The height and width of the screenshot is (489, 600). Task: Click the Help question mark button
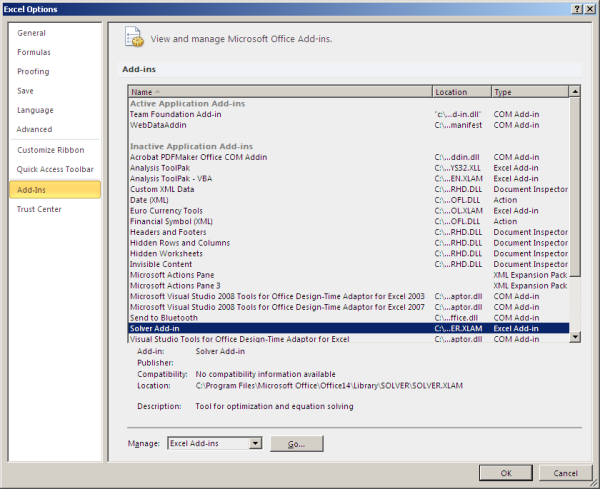tap(577, 9)
